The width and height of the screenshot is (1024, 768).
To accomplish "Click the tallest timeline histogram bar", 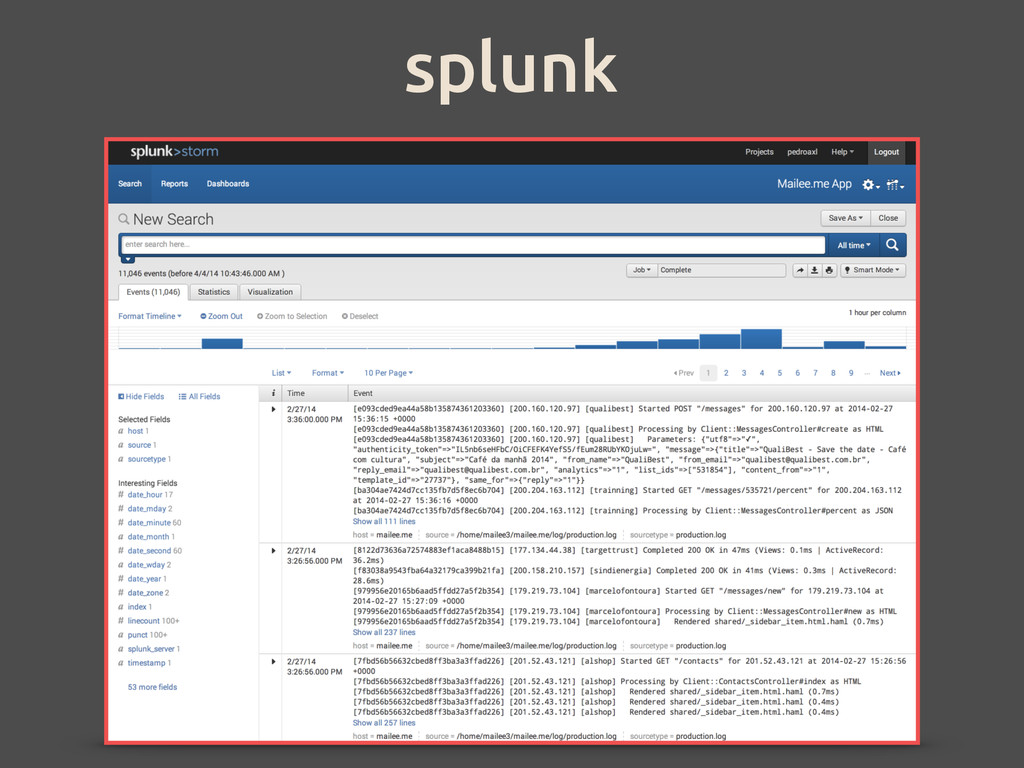I will (x=761, y=339).
